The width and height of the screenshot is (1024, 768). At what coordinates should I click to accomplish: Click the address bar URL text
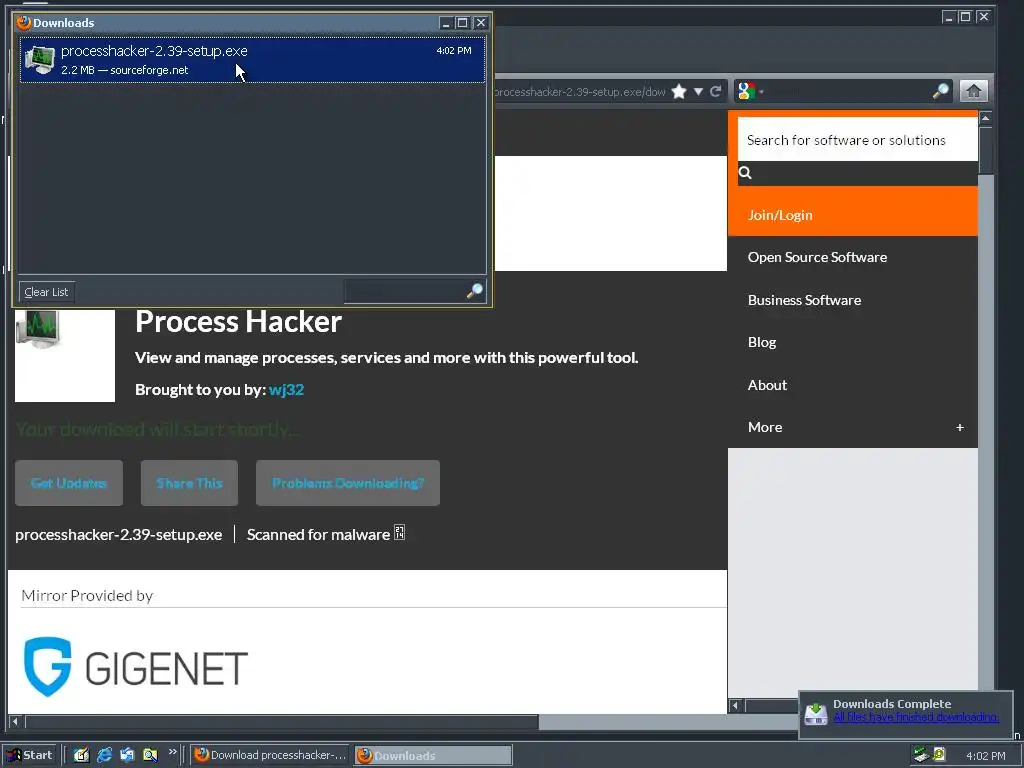tap(579, 91)
